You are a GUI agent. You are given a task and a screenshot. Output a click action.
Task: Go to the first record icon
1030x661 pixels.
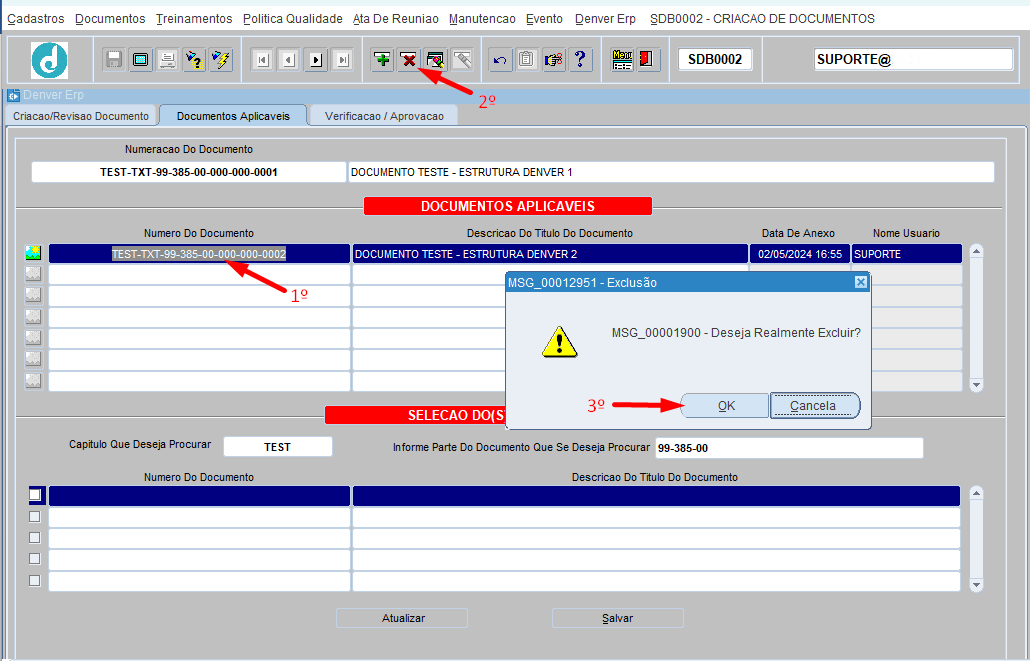(x=262, y=60)
